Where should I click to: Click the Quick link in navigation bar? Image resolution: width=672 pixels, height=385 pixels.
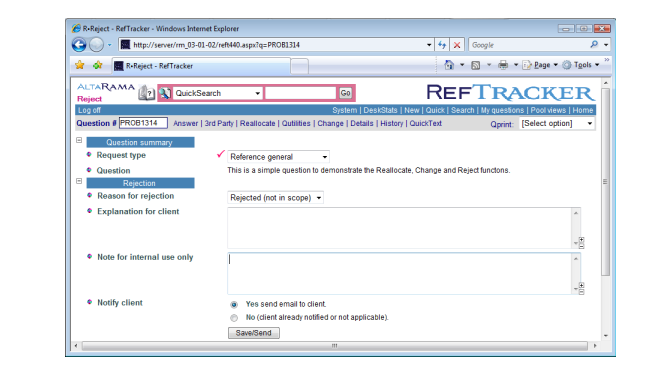tap(435, 110)
